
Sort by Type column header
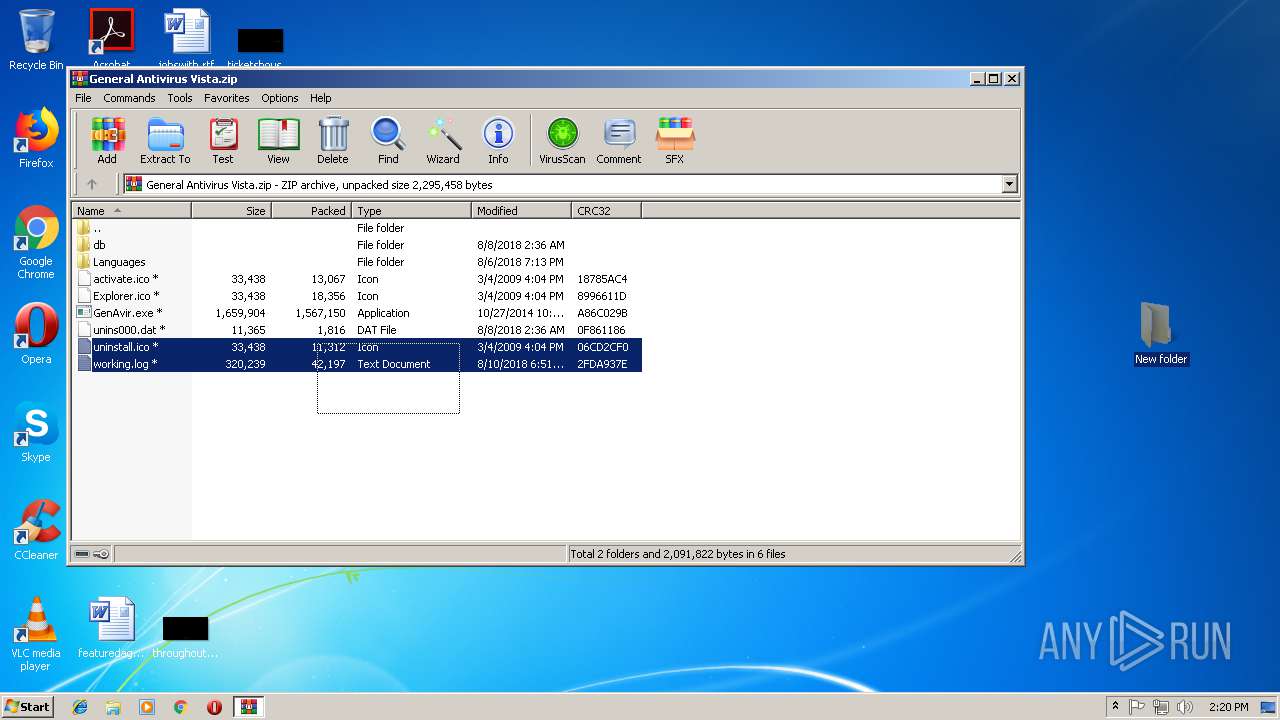[x=412, y=211]
